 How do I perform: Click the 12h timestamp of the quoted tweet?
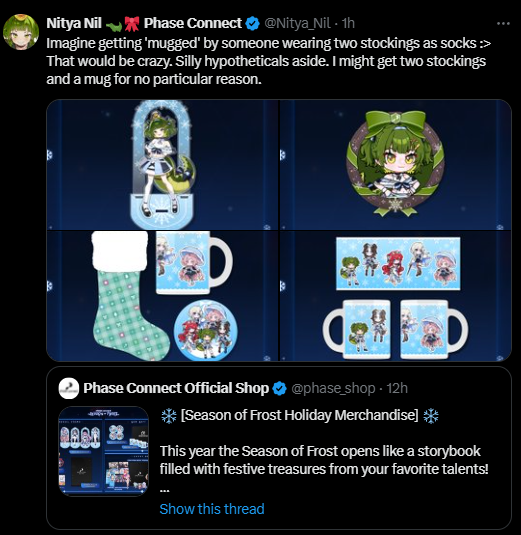(397, 388)
